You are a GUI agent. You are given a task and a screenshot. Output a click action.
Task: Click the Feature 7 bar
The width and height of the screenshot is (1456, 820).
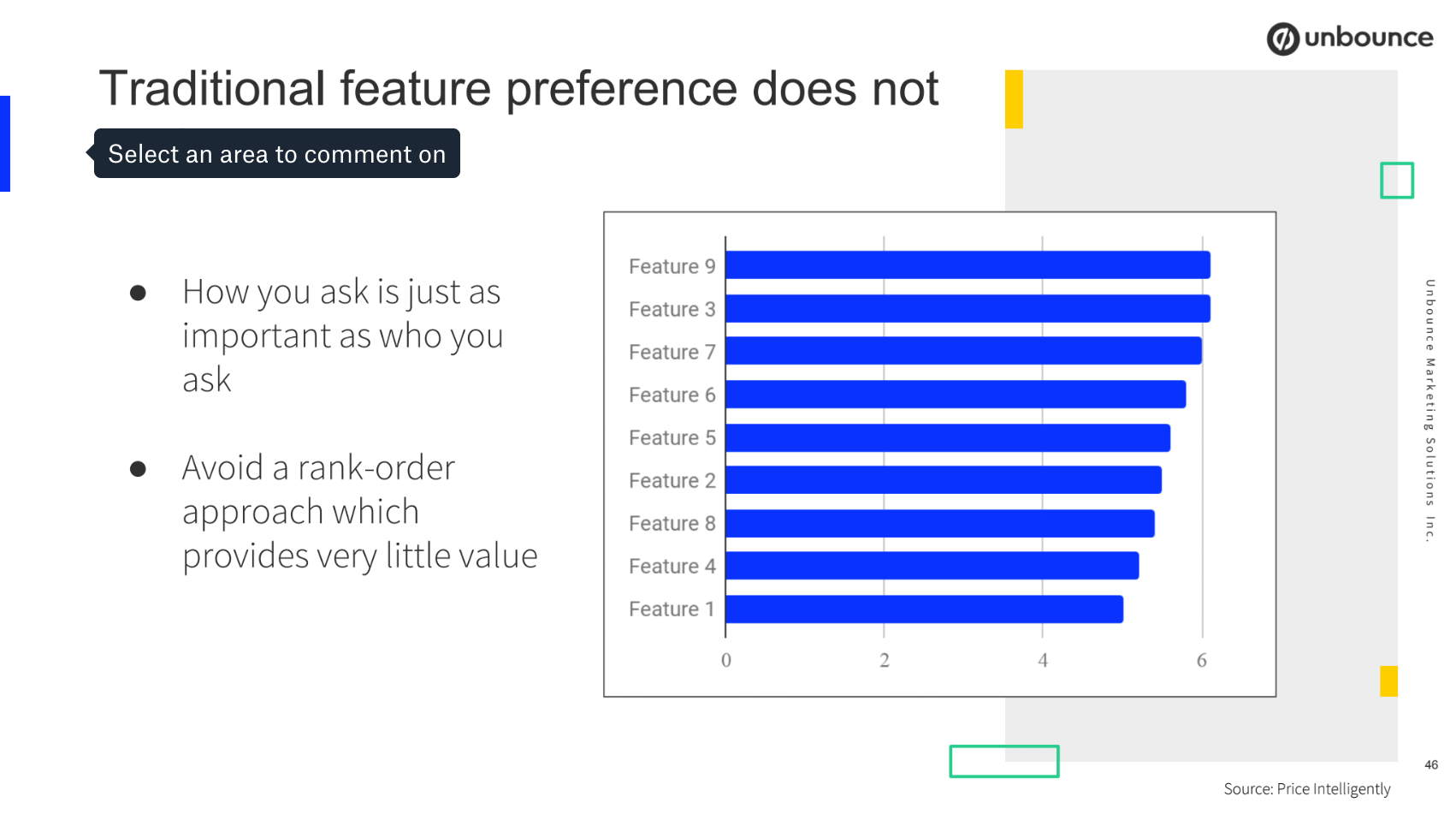(964, 351)
